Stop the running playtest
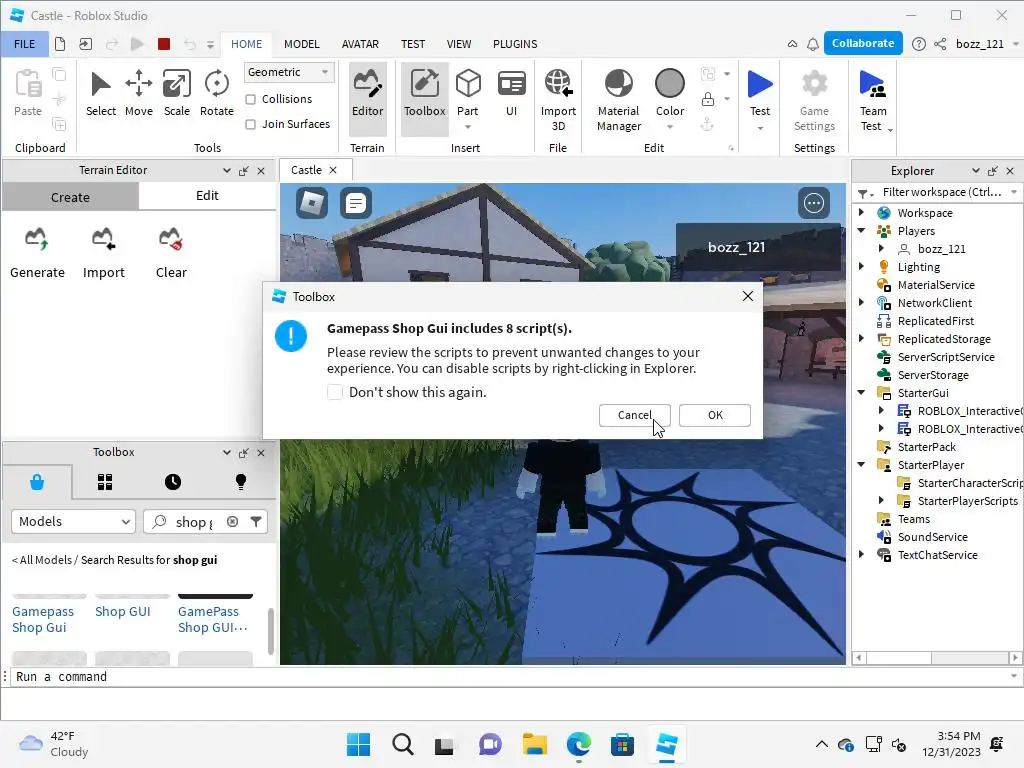The width and height of the screenshot is (1024, 768). pos(164,44)
